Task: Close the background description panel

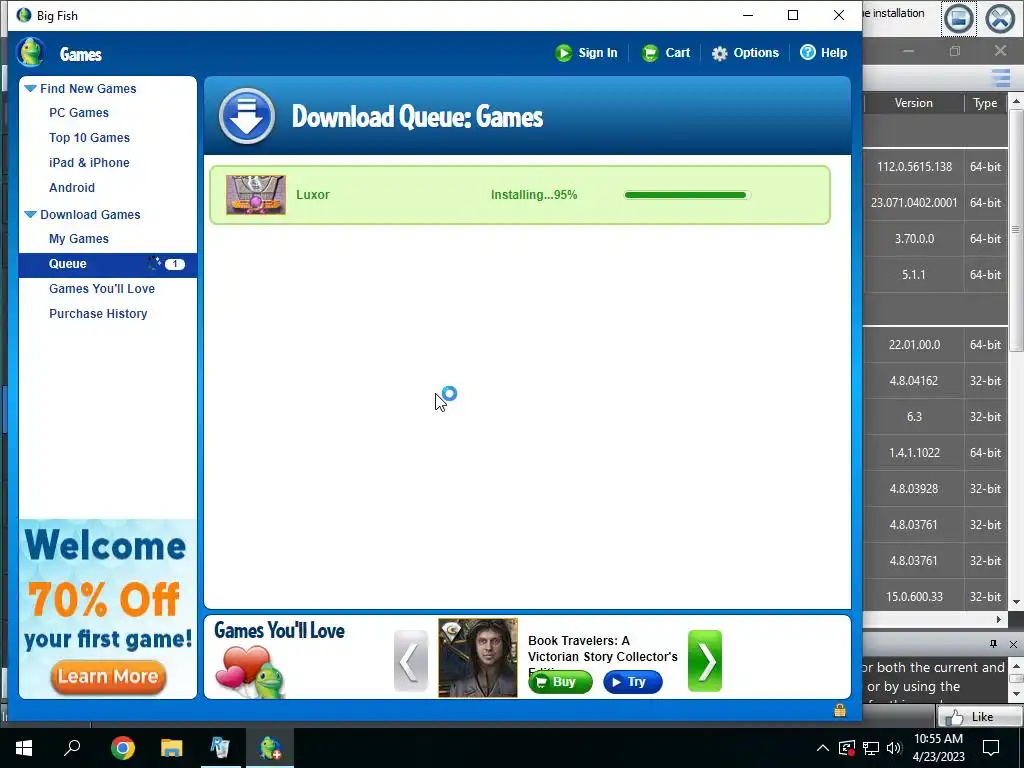Action: tap(1013, 644)
